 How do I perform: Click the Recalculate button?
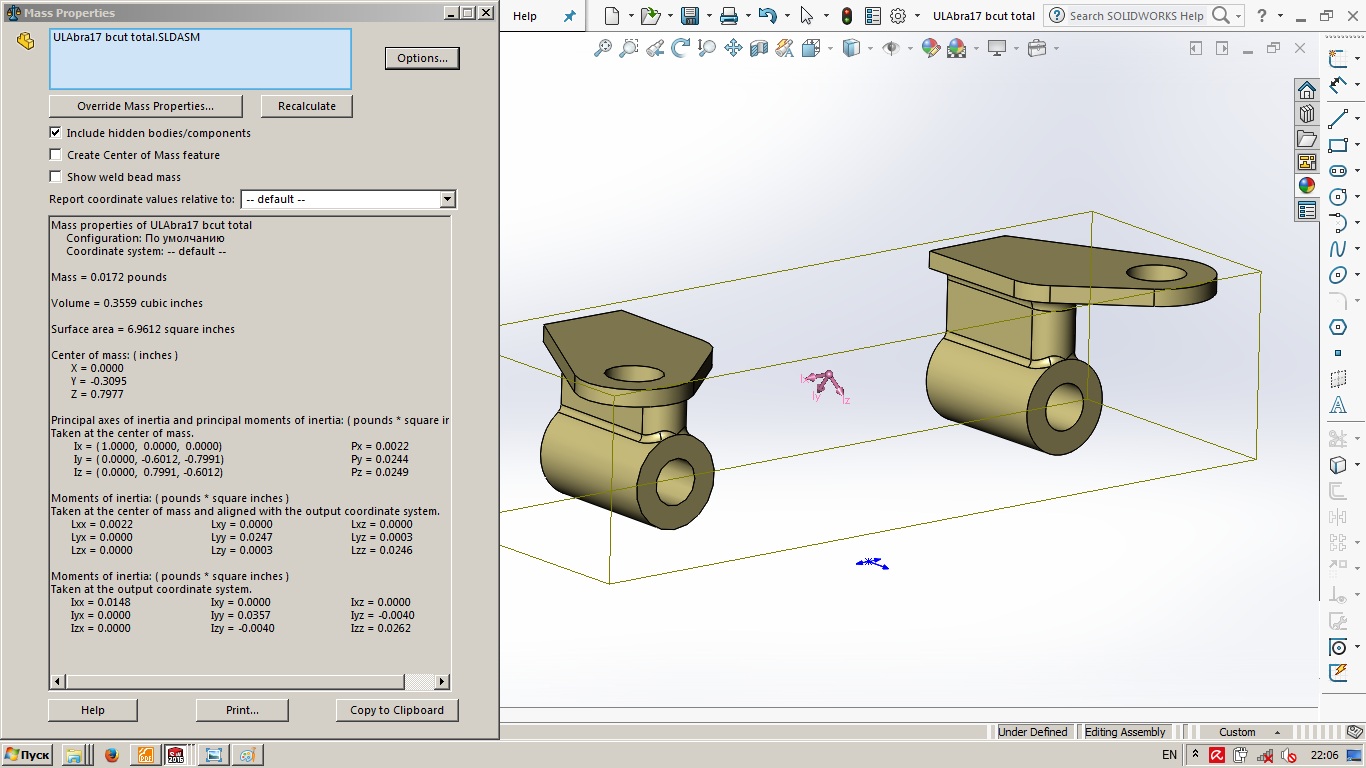pyautogui.click(x=307, y=106)
